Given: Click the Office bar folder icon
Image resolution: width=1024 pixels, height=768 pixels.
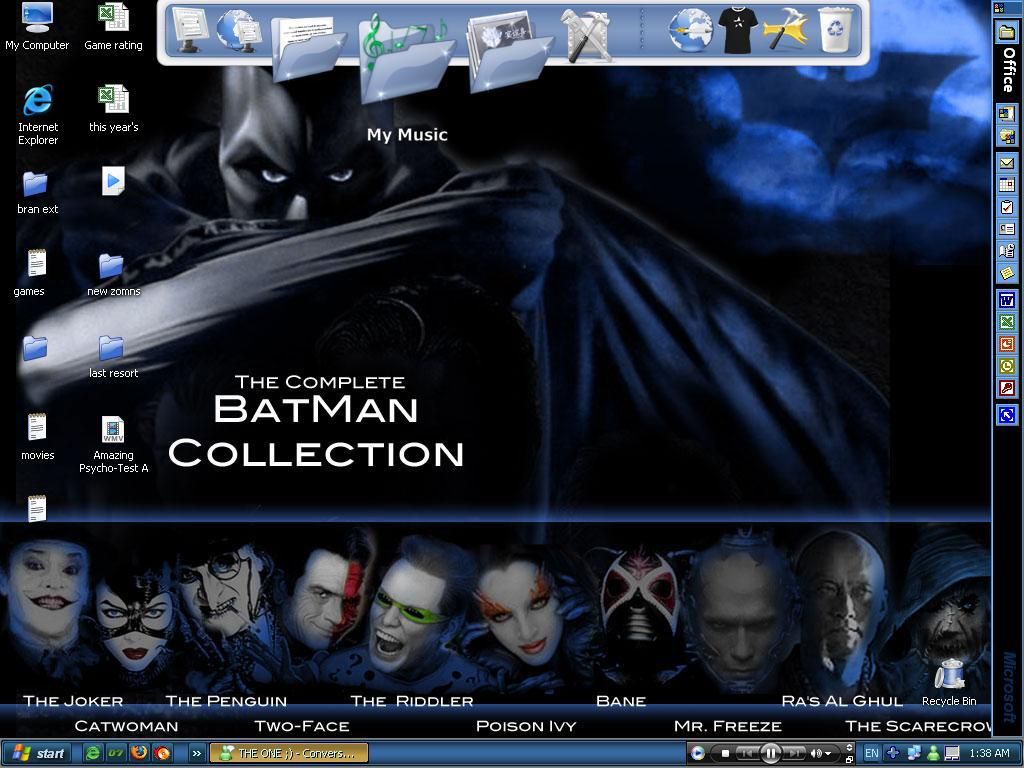Looking at the screenshot, I should [1007, 31].
